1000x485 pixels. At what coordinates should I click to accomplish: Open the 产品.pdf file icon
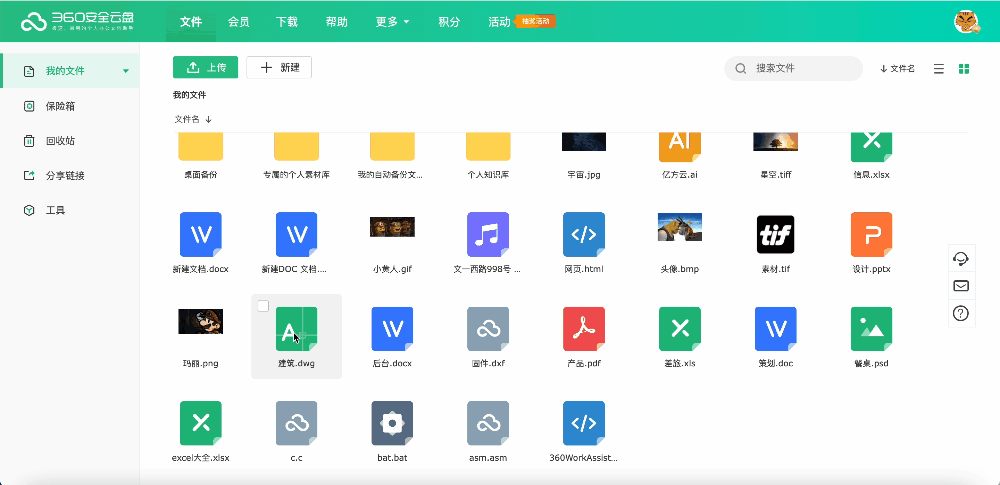(584, 329)
